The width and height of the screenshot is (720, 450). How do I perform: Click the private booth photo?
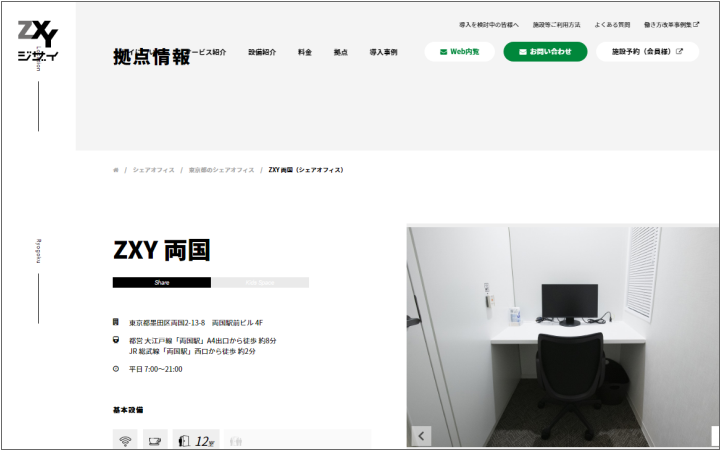click(x=563, y=336)
